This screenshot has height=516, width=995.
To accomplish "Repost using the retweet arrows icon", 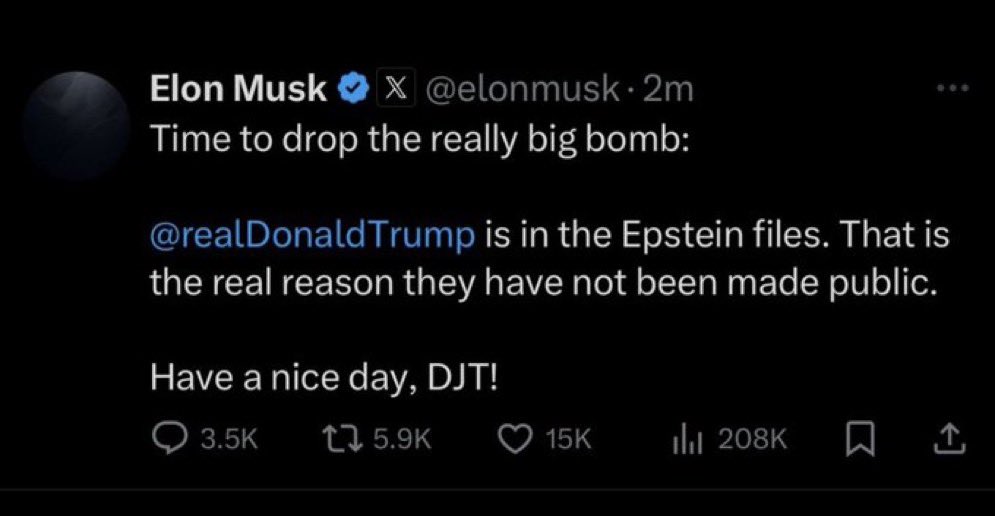I will point(341,439).
